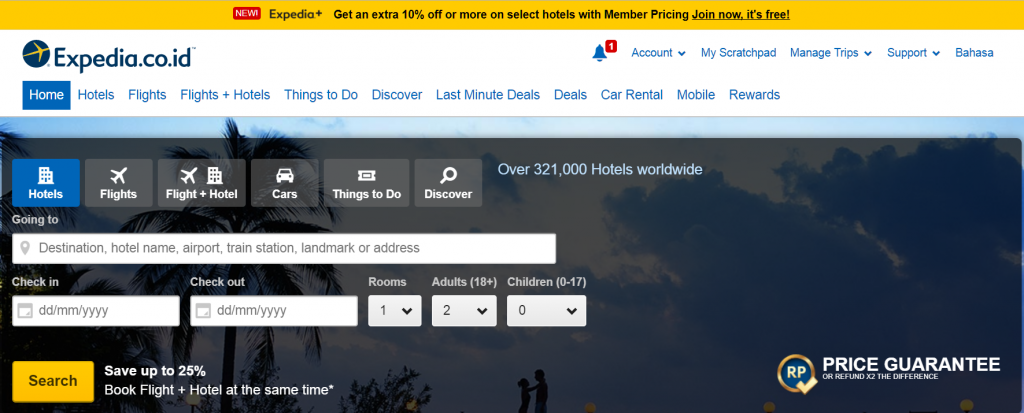Select the Things to Do search tab

coord(366,183)
